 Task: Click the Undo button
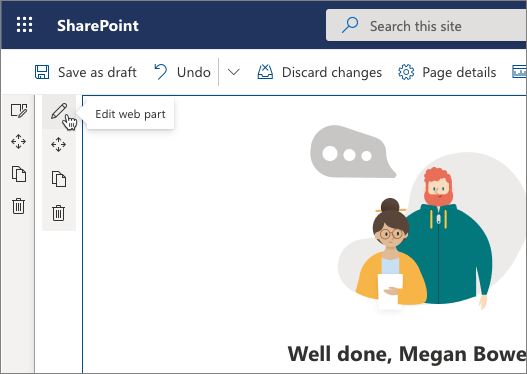click(183, 72)
